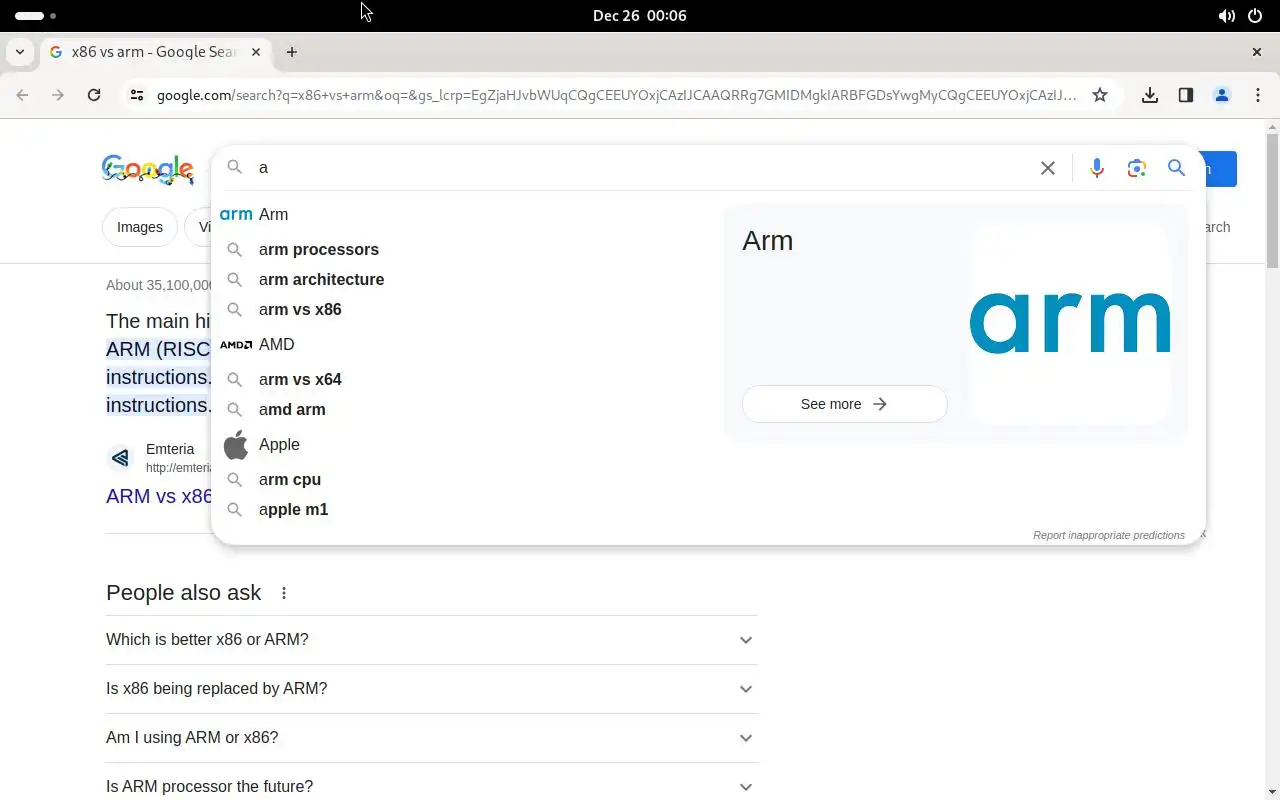Select the "x86 vs arm" browser tab
Viewport: 1280px width, 800px height.
pyautogui.click(x=155, y=52)
